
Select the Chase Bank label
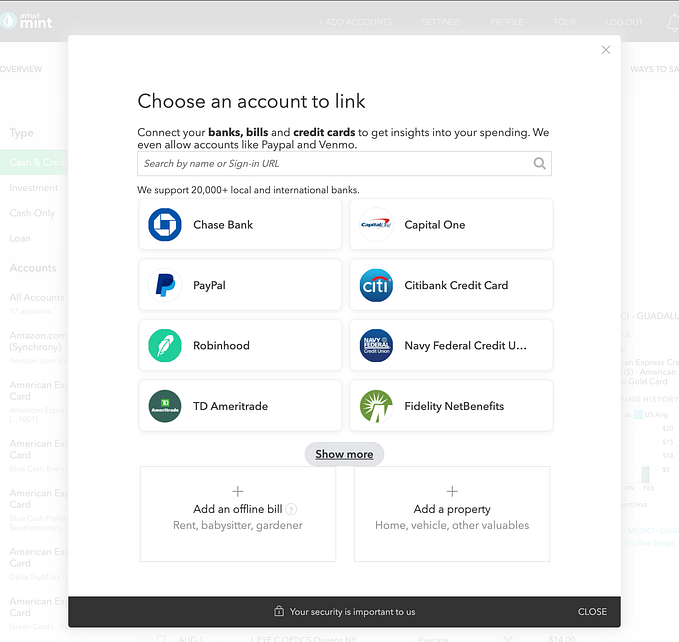click(223, 225)
